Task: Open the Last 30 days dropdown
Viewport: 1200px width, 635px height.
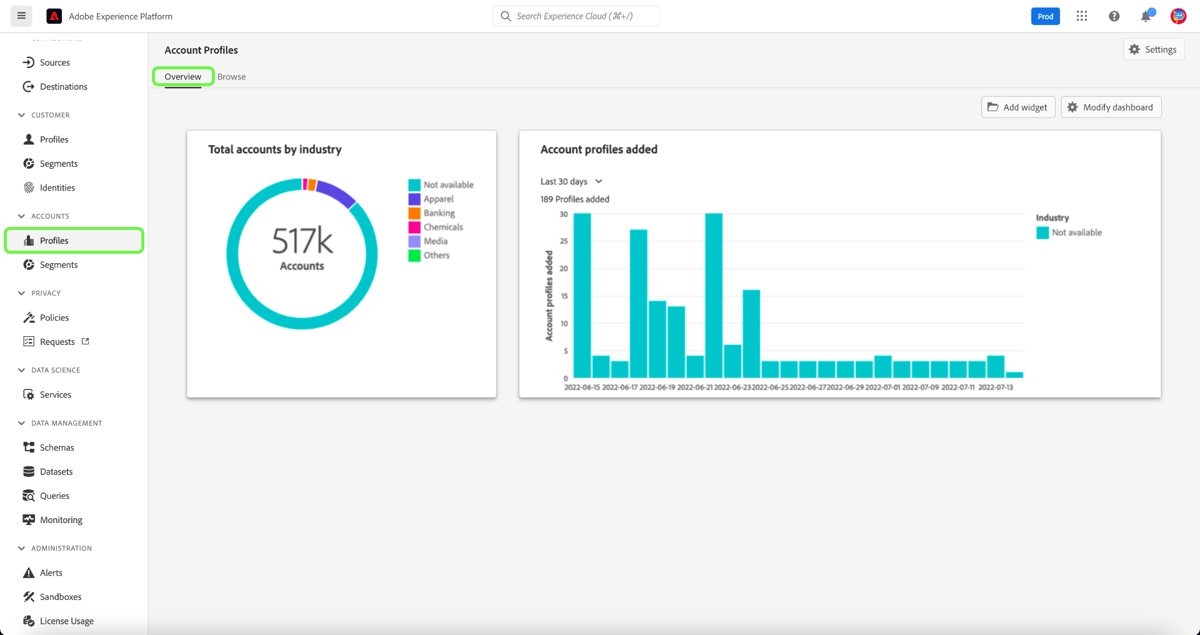Action: pyautogui.click(x=570, y=181)
